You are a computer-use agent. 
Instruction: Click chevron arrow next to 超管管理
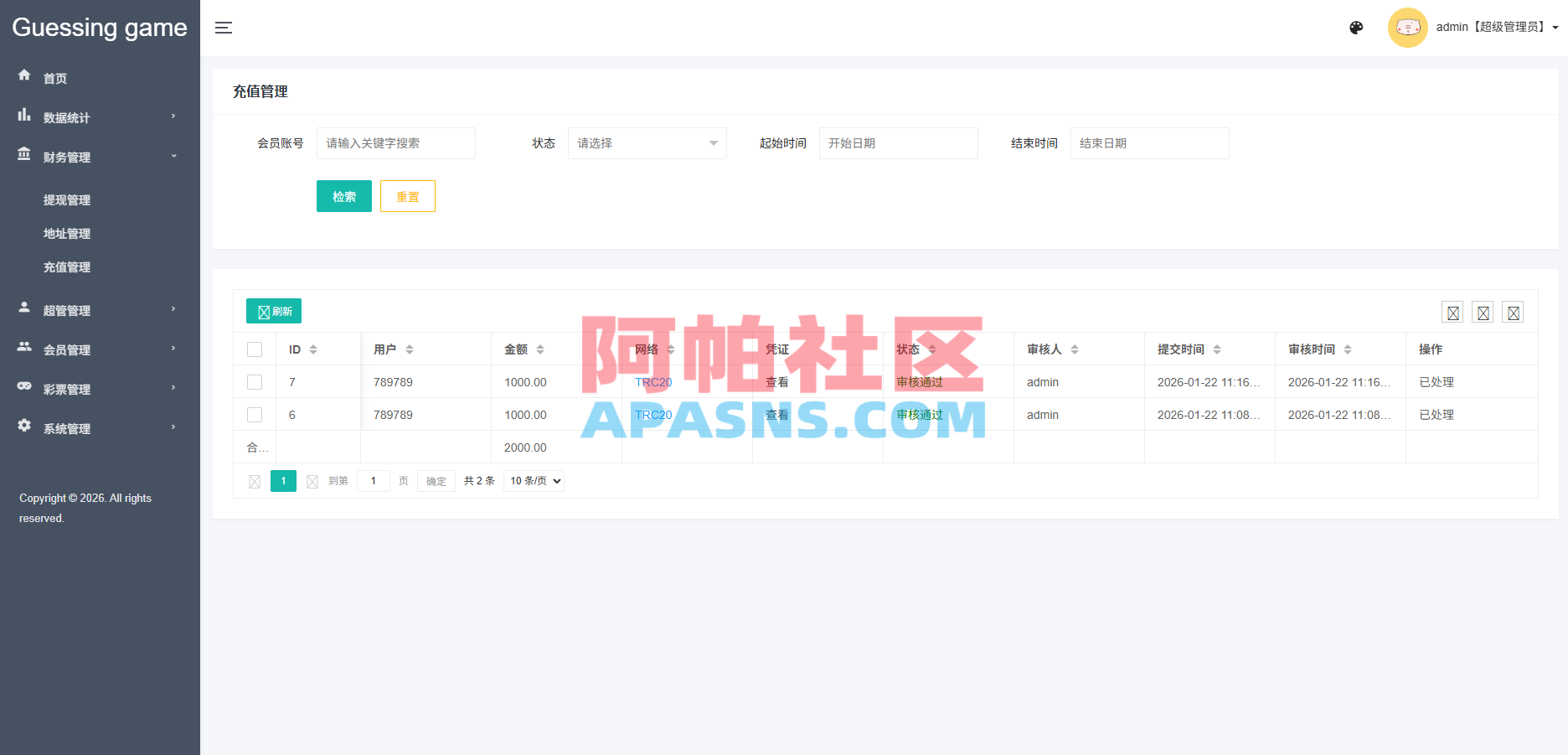pyautogui.click(x=173, y=309)
